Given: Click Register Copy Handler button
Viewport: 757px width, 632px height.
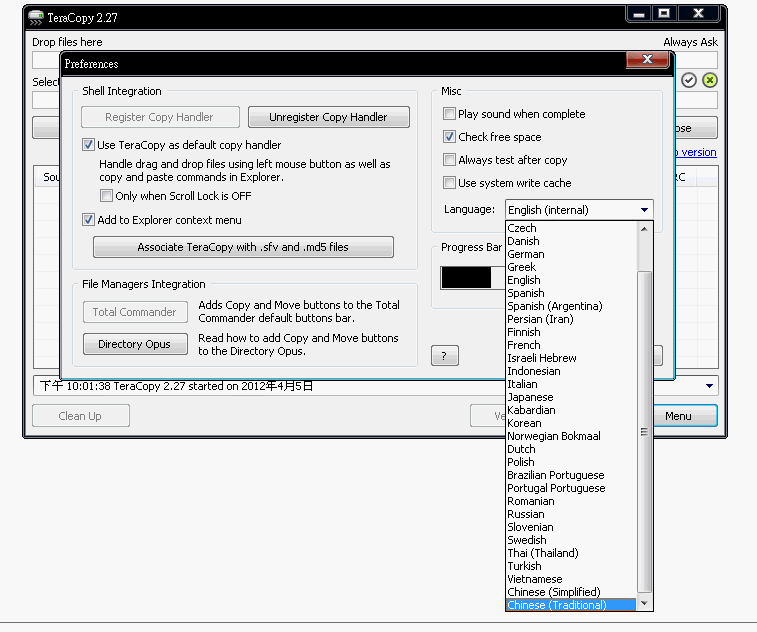Looking at the screenshot, I should [x=160, y=117].
